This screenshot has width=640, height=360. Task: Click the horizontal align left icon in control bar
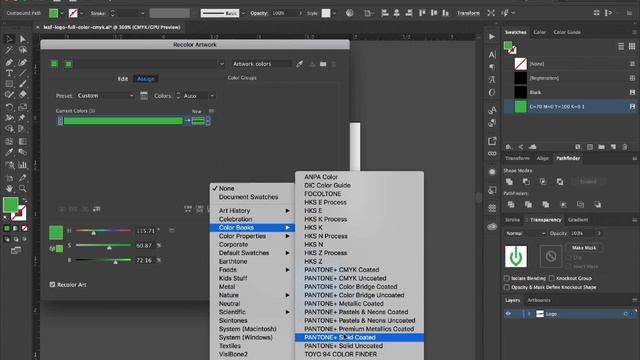pyautogui.click(x=384, y=13)
